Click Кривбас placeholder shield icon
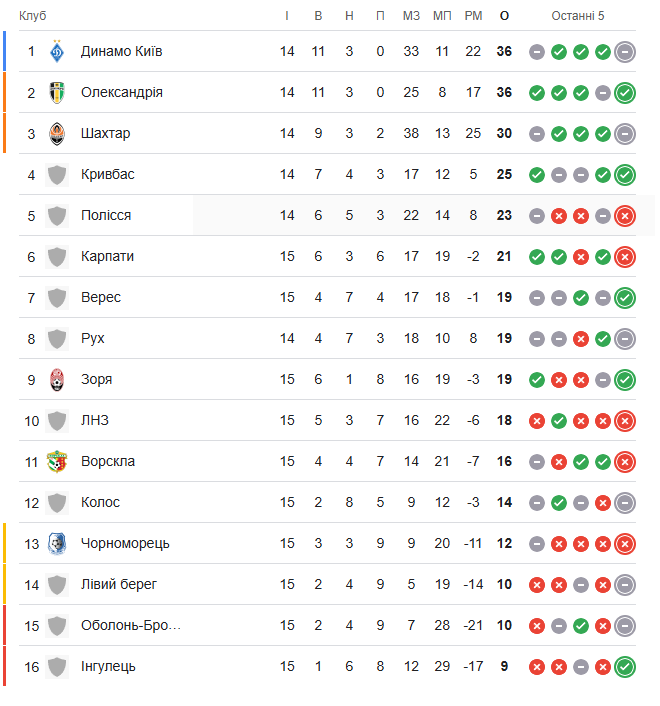Screen dimensions: 660x706 [x=57, y=175]
